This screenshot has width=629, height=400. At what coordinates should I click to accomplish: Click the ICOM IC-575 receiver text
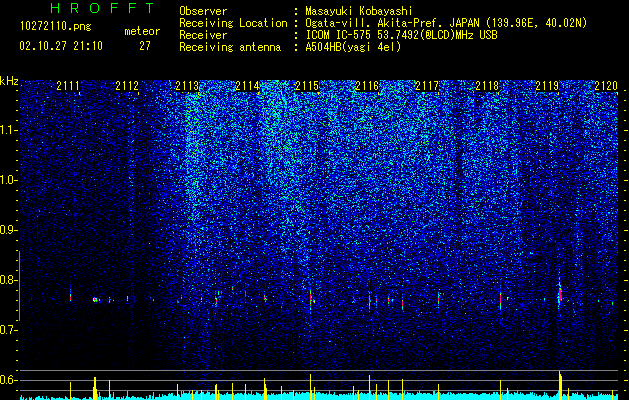[x=401, y=36]
